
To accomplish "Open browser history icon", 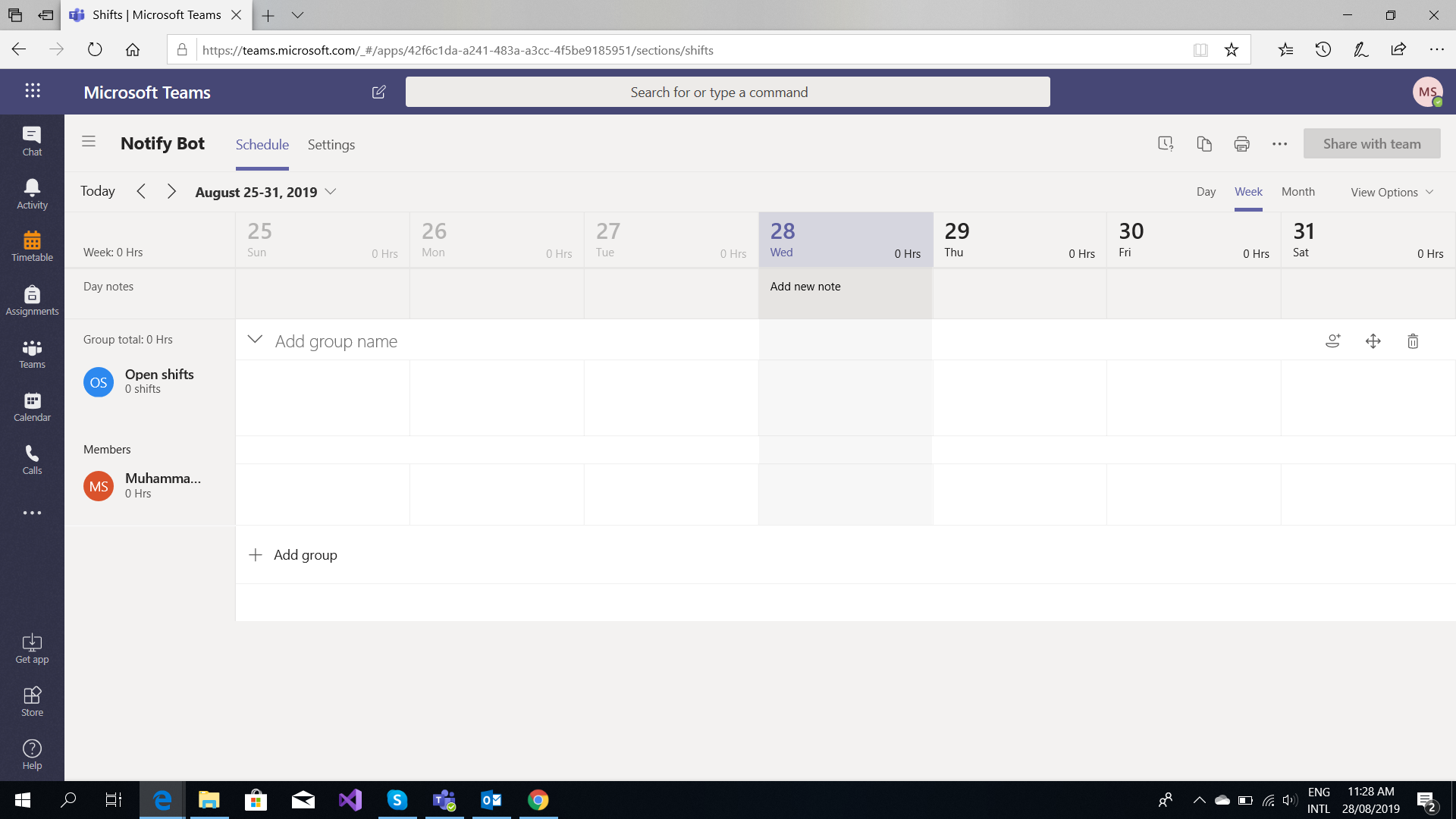I will coord(1323,50).
